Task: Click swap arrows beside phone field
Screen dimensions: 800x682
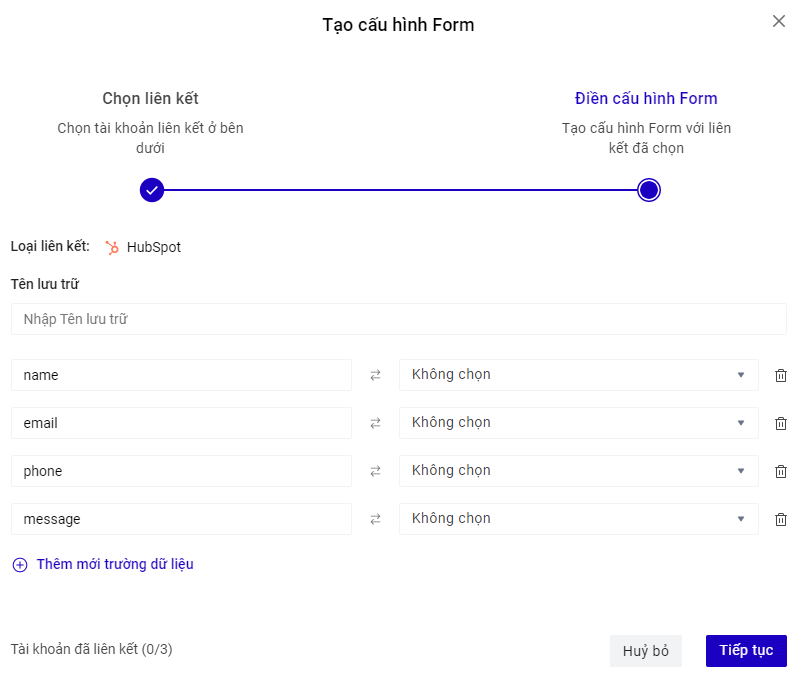Action: (375, 471)
